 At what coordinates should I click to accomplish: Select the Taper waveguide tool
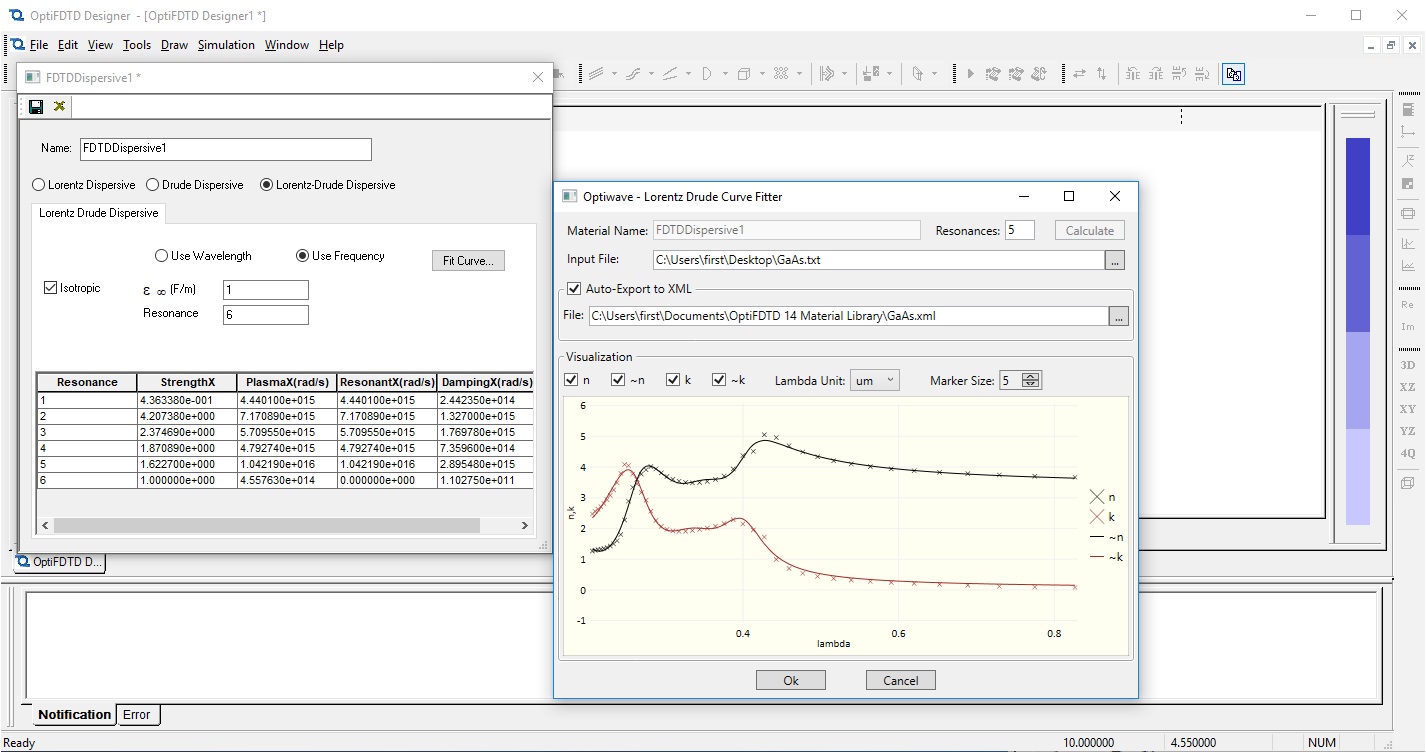click(670, 74)
